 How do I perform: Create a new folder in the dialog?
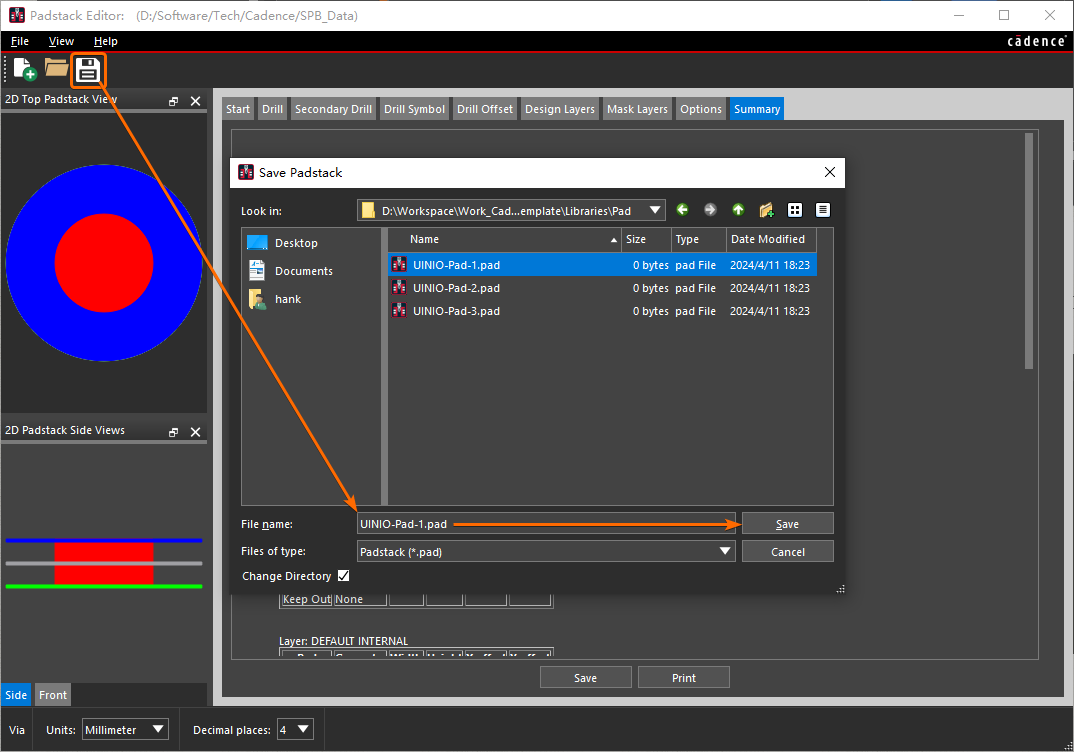point(766,210)
